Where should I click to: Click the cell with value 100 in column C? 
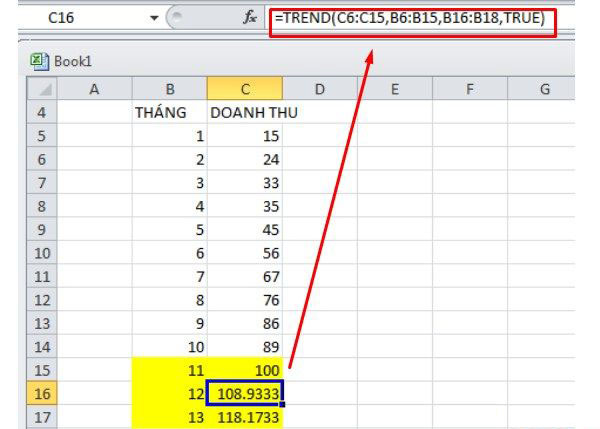(x=244, y=368)
